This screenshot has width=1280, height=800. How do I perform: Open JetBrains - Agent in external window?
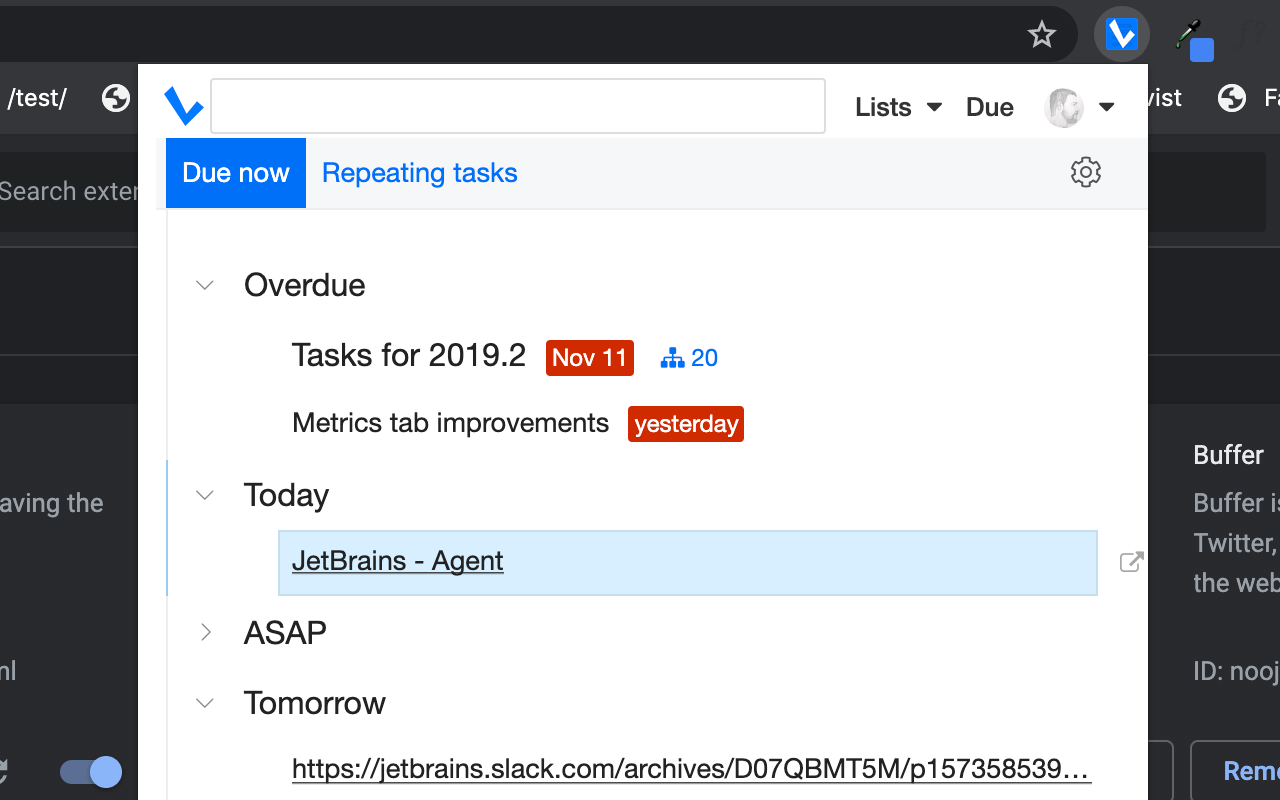click(x=1131, y=562)
